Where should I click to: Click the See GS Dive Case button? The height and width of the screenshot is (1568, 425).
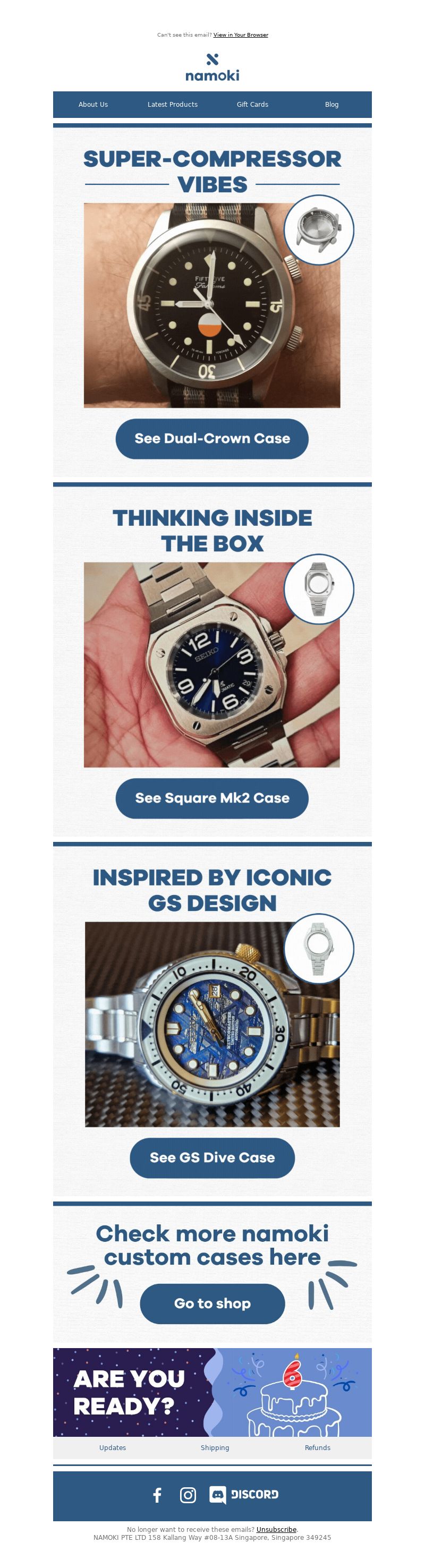(212, 1158)
